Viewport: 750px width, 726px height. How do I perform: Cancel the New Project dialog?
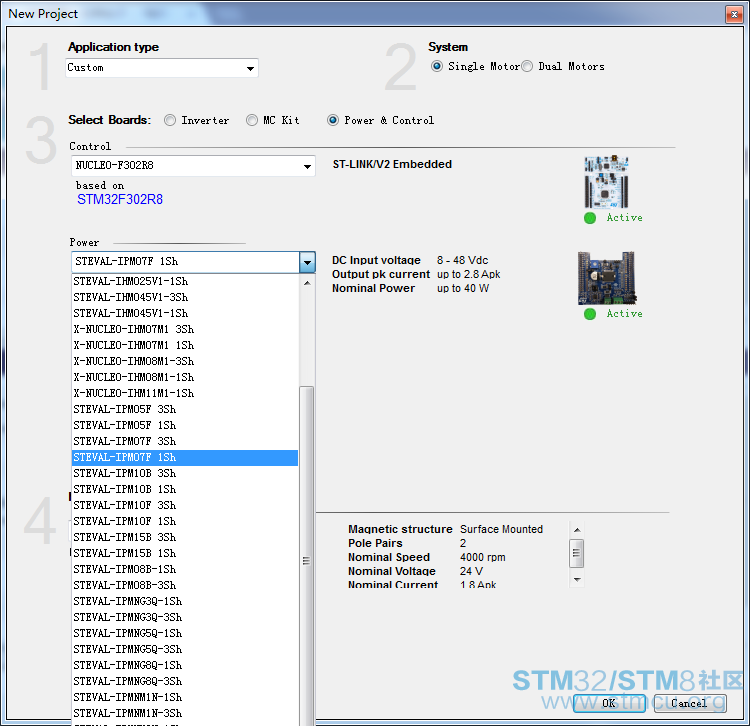click(x=690, y=704)
